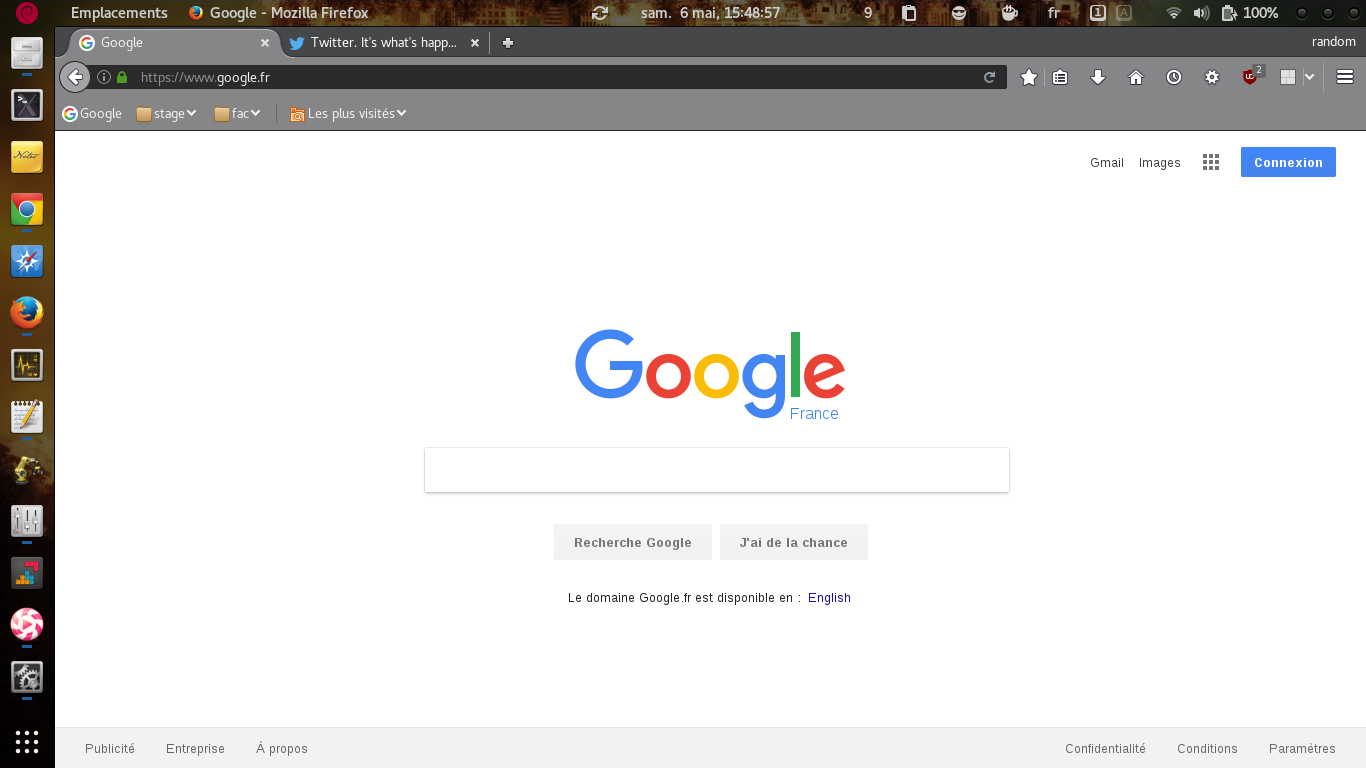Viewport: 1366px width, 768px height.
Task: Open the "Les plus visités" dropdown
Action: pos(348,114)
